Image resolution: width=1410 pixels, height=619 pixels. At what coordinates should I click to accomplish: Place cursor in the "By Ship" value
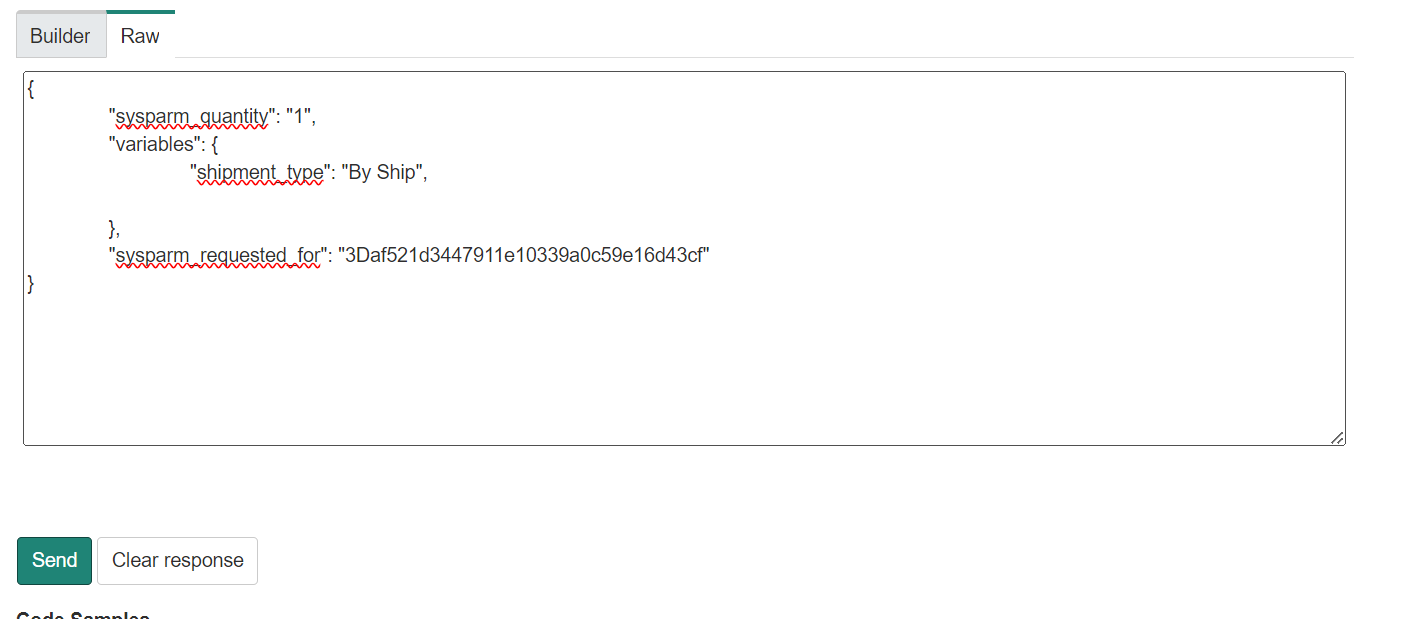[381, 172]
